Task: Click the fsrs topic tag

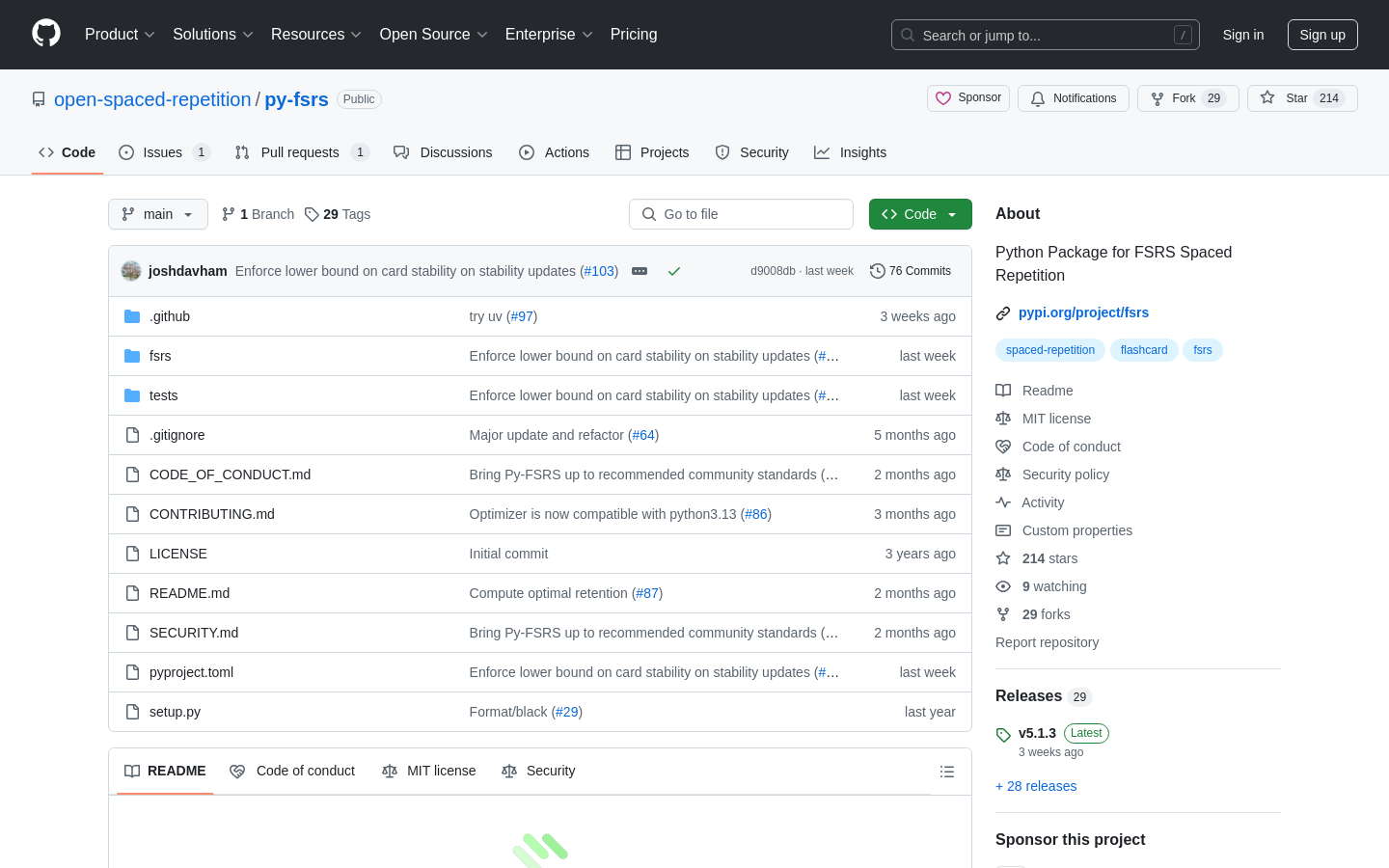Action: (x=1203, y=350)
